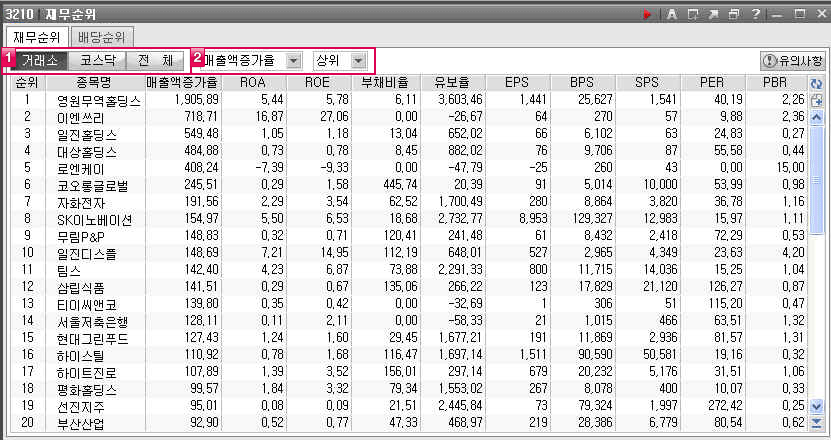This screenshot has height=440, width=831.
Task: Sort by the 순위 column header
Action: pos(28,83)
